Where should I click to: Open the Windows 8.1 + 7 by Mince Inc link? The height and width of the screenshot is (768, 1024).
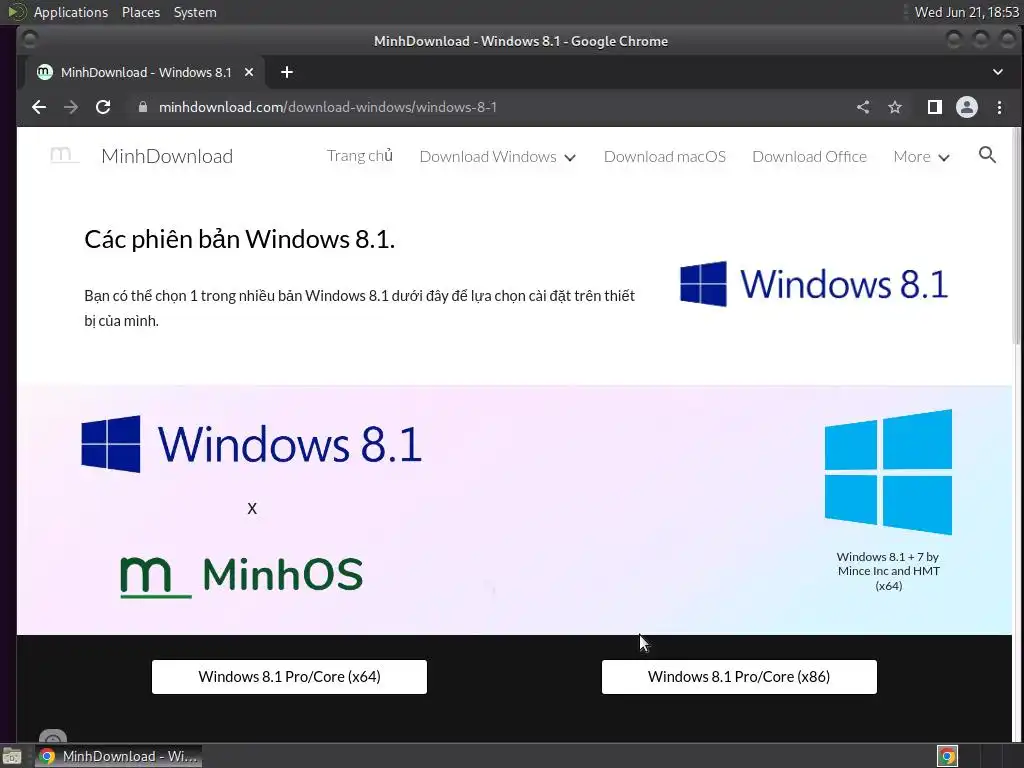(888, 571)
